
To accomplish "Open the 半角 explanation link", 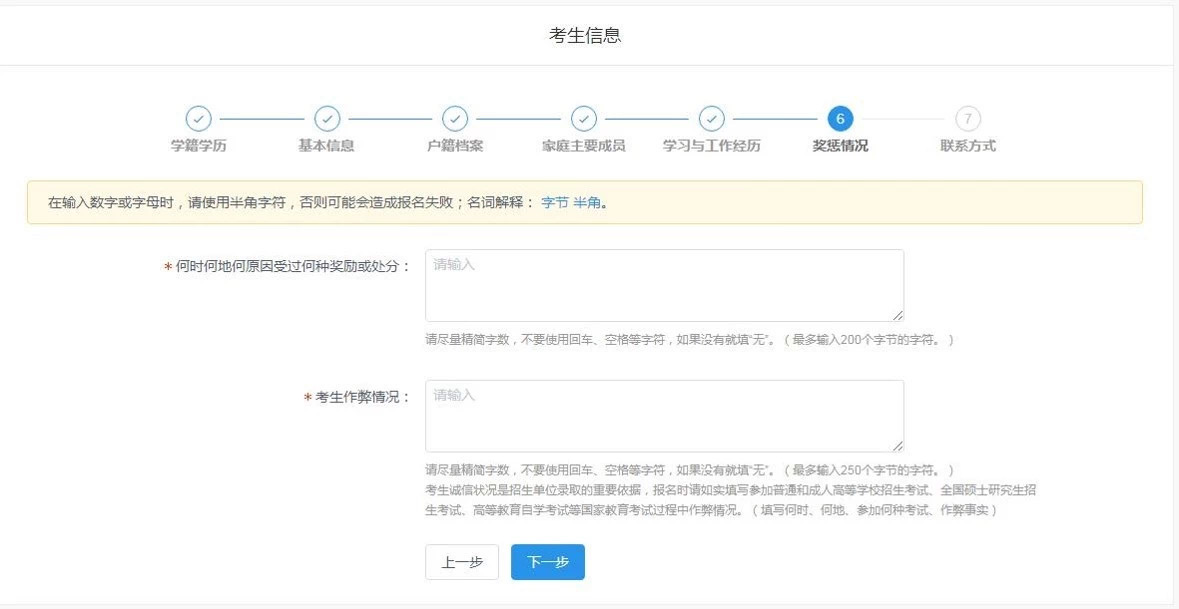I will 587,203.
